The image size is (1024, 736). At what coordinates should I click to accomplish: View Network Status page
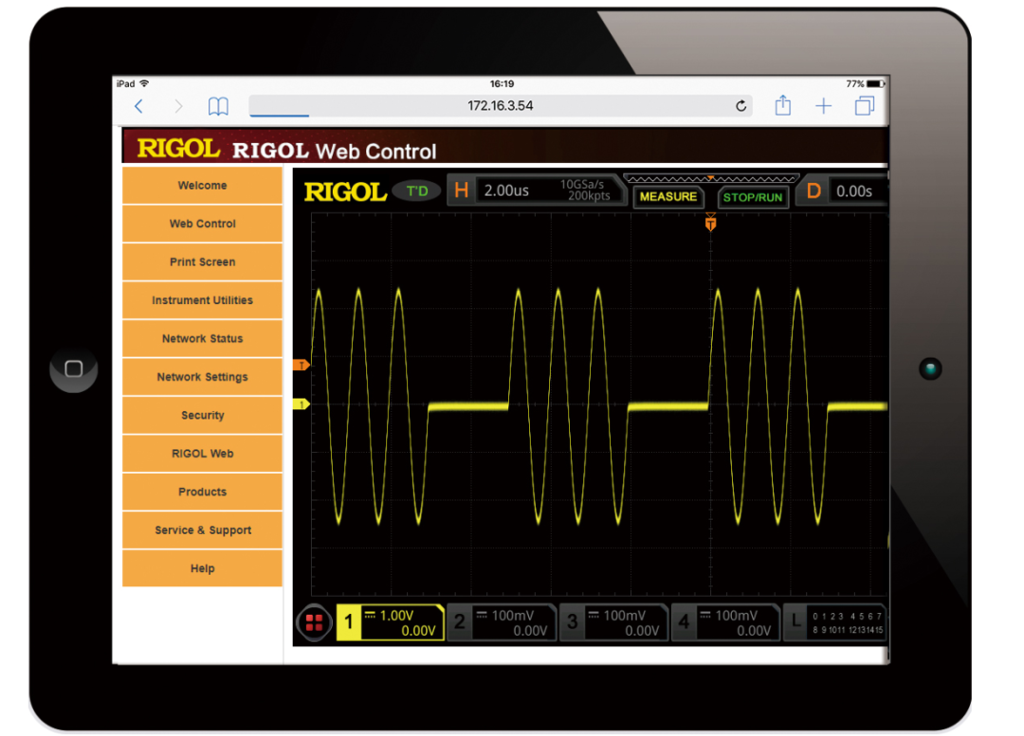pyautogui.click(x=202, y=339)
